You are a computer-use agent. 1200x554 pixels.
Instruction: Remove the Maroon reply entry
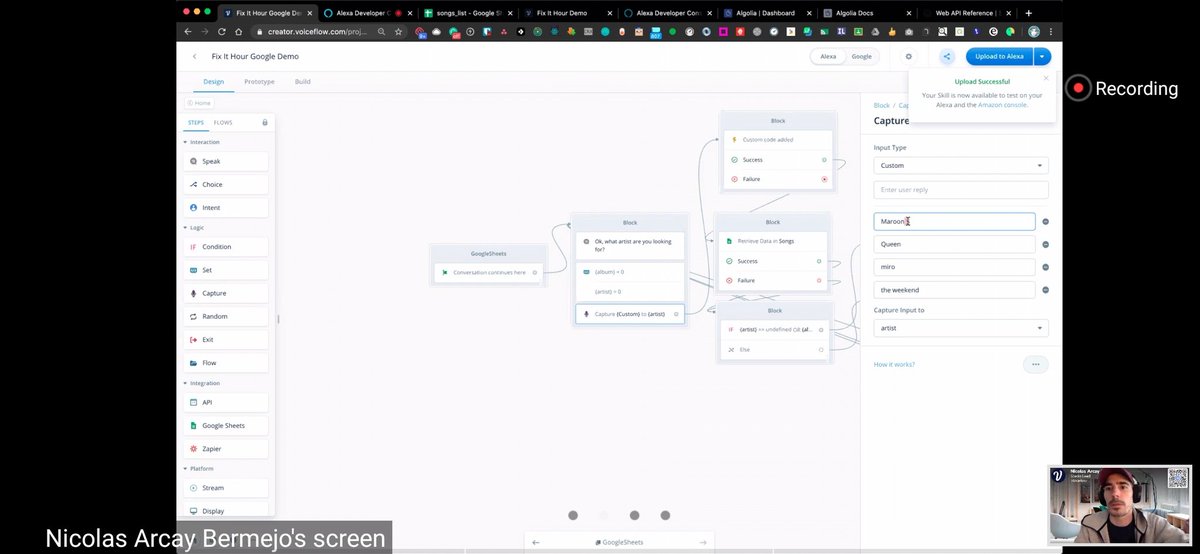tap(1045, 222)
